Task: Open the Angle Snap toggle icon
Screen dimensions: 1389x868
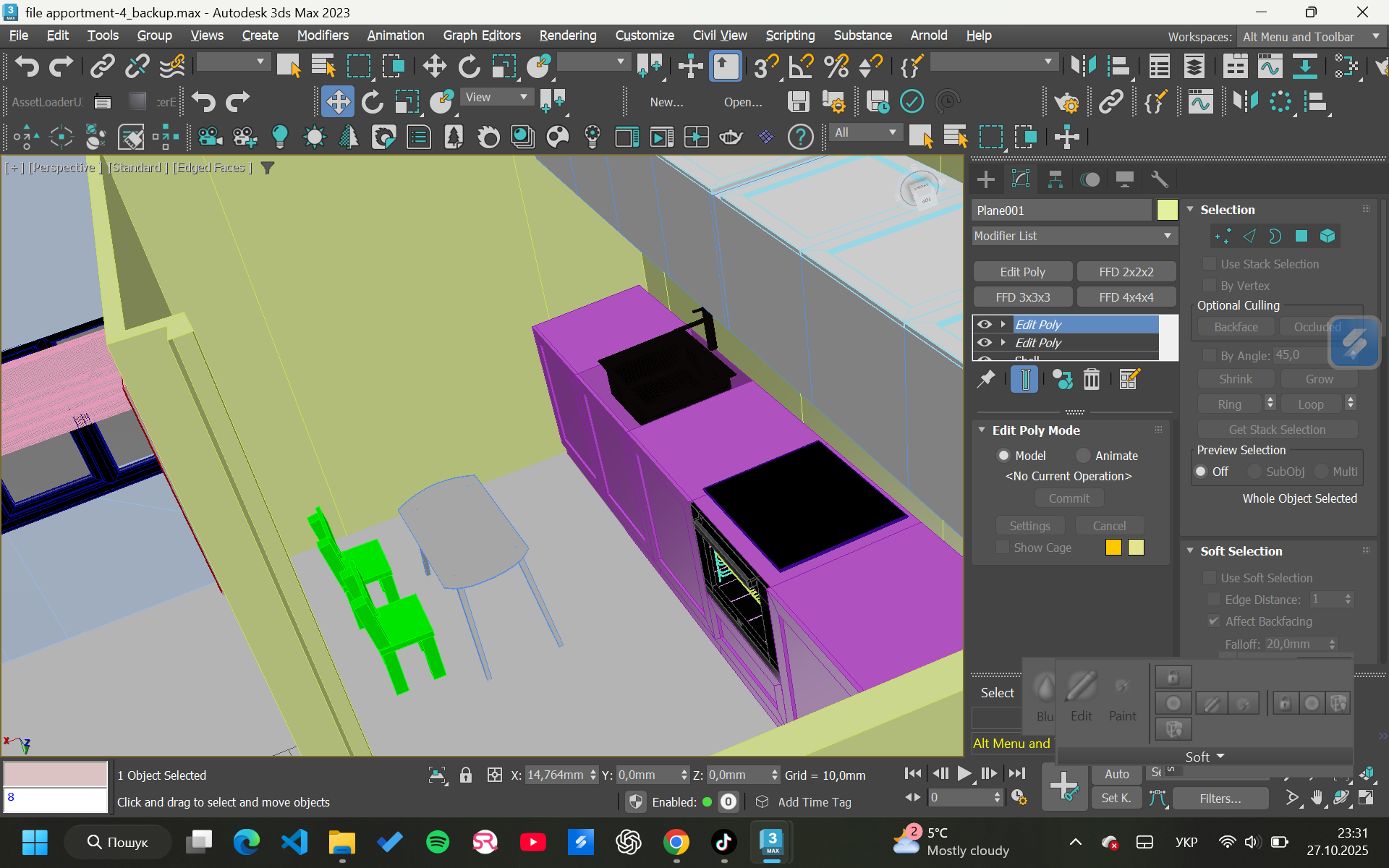Action: tap(801, 66)
